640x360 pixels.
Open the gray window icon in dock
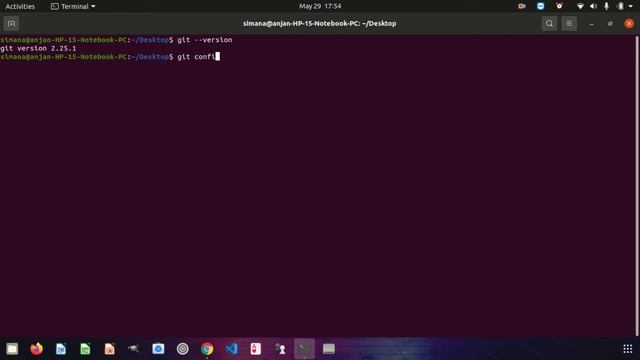coord(329,349)
